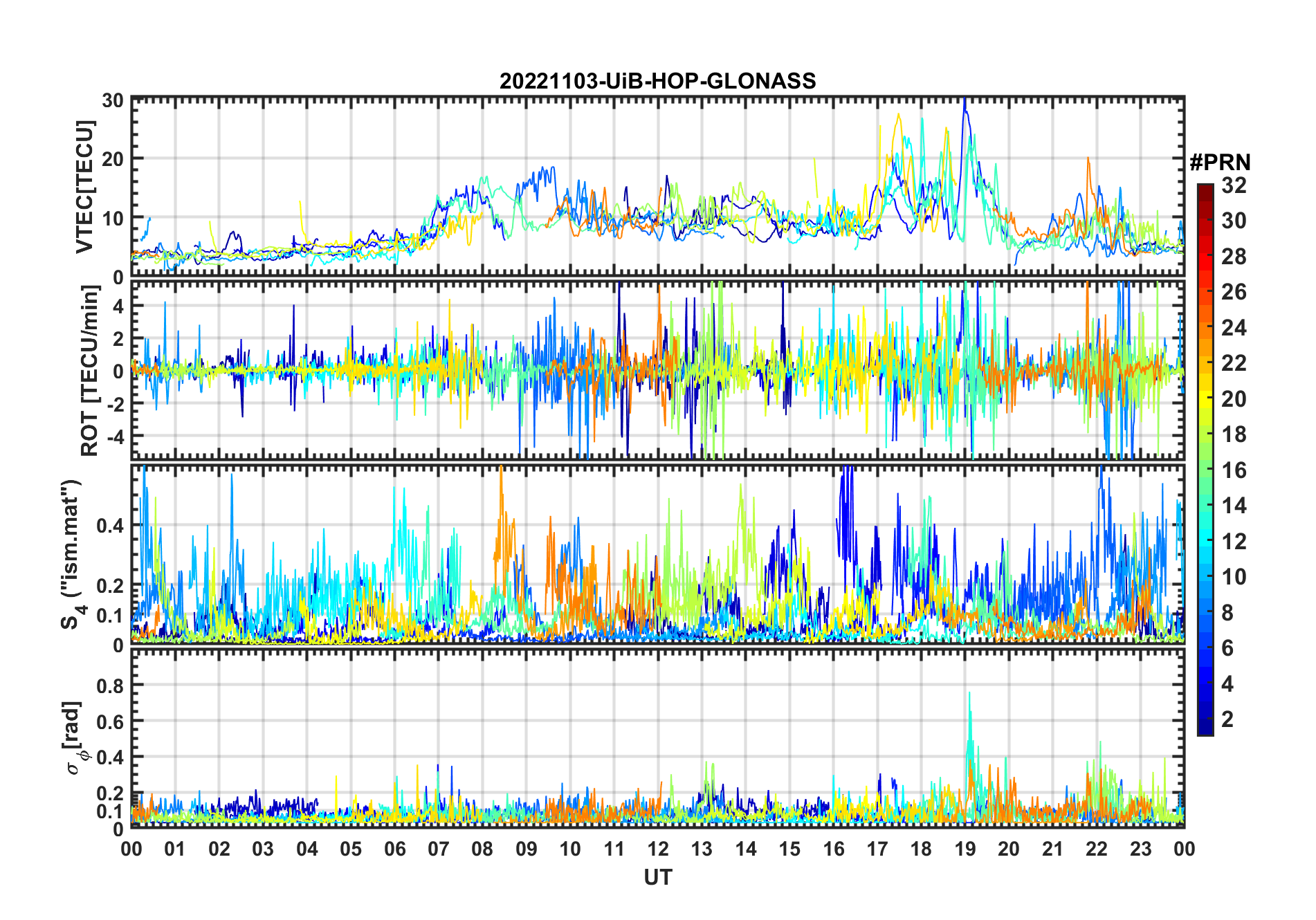Click the UT x-axis label
Screen dimensions: 1316x920
point(657,877)
